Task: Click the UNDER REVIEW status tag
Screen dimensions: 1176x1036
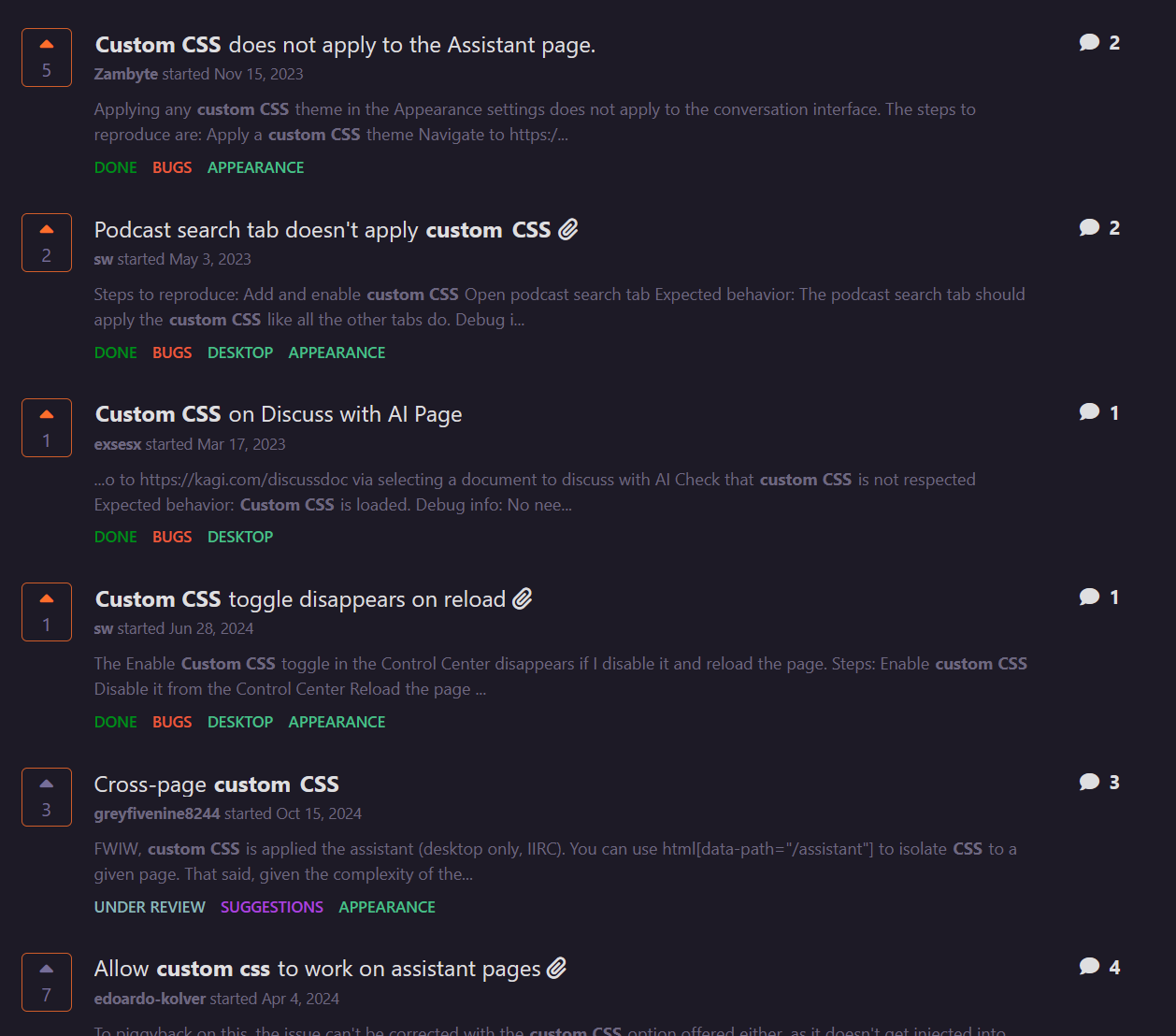Action: (x=150, y=907)
